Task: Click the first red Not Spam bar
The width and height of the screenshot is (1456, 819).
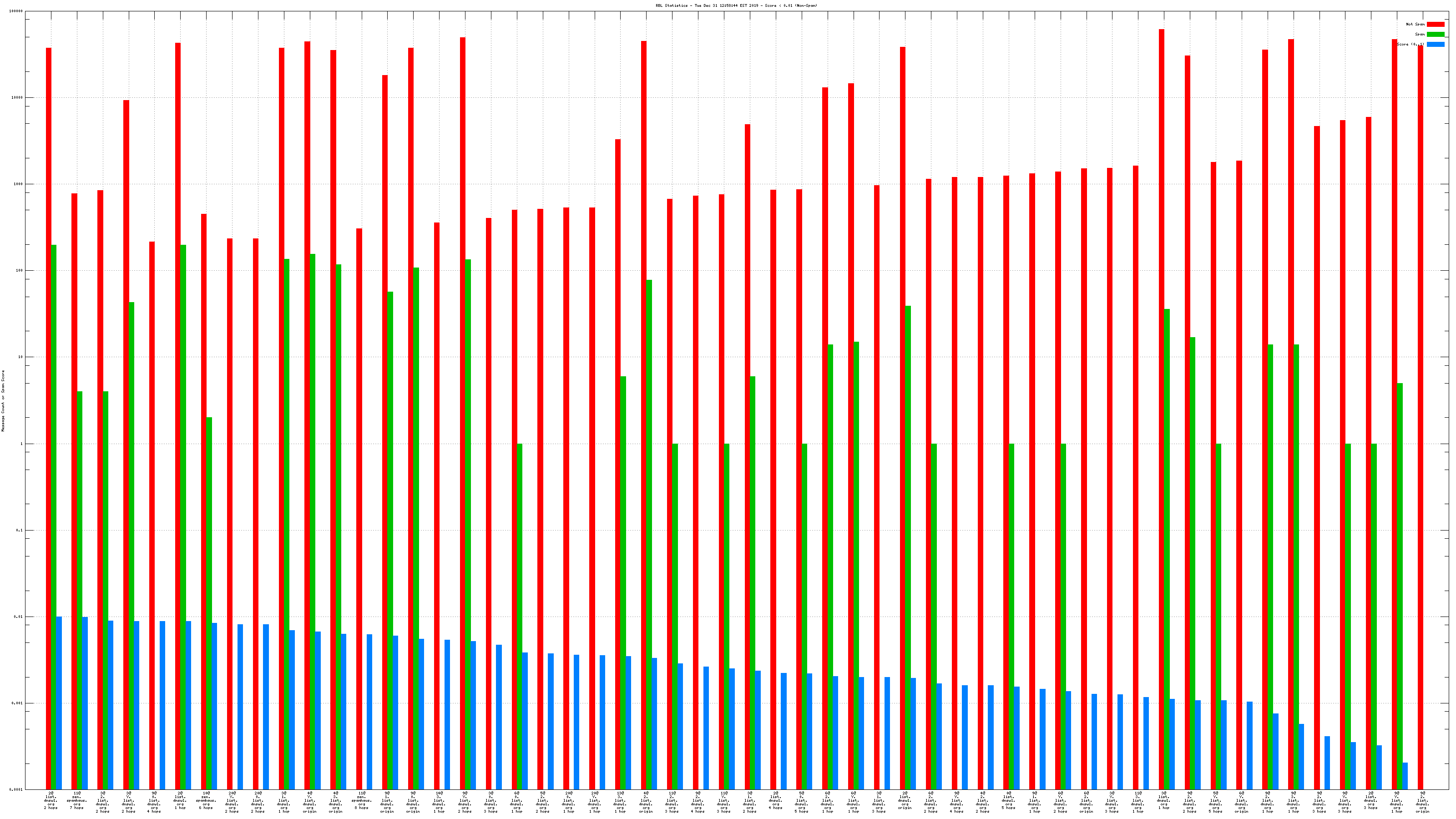Action: pos(49,418)
